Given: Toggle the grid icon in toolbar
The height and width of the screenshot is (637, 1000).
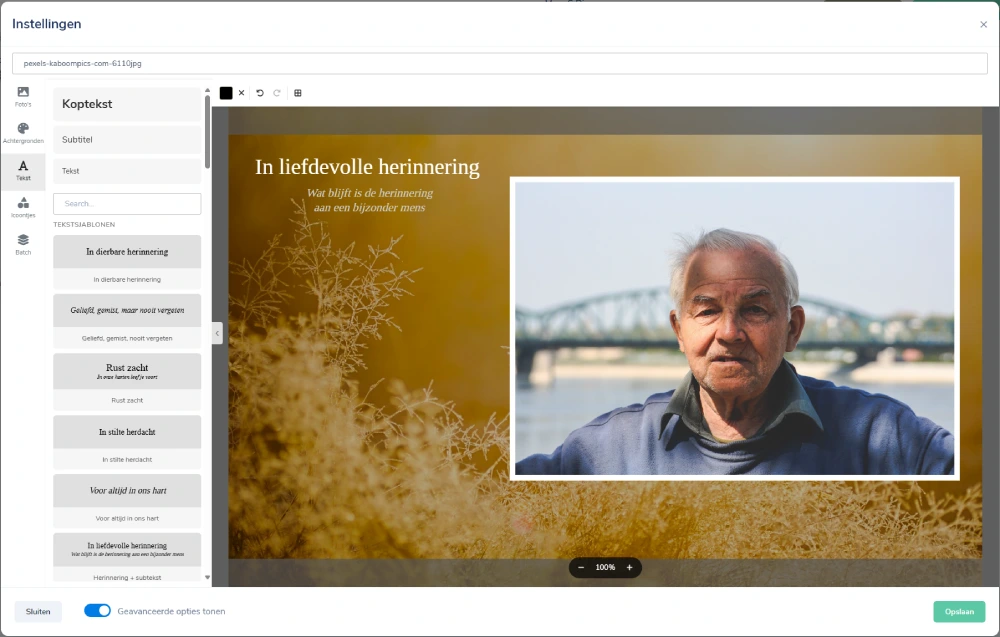Looking at the screenshot, I should [298, 93].
